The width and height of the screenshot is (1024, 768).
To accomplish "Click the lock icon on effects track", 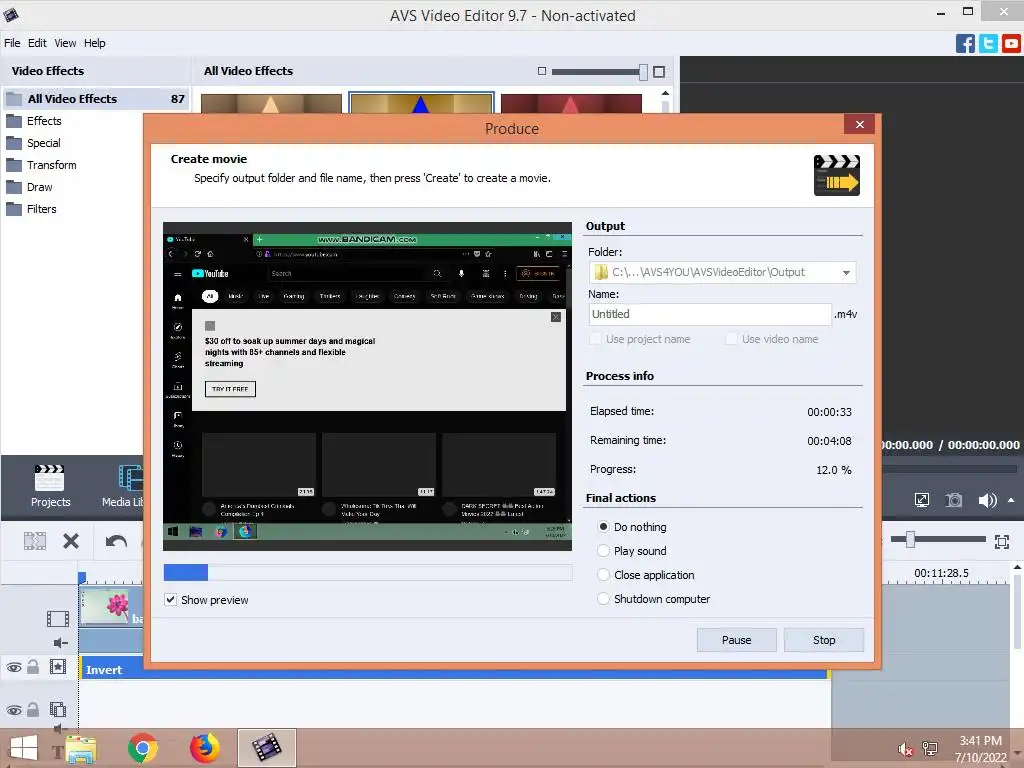I will click(33, 667).
